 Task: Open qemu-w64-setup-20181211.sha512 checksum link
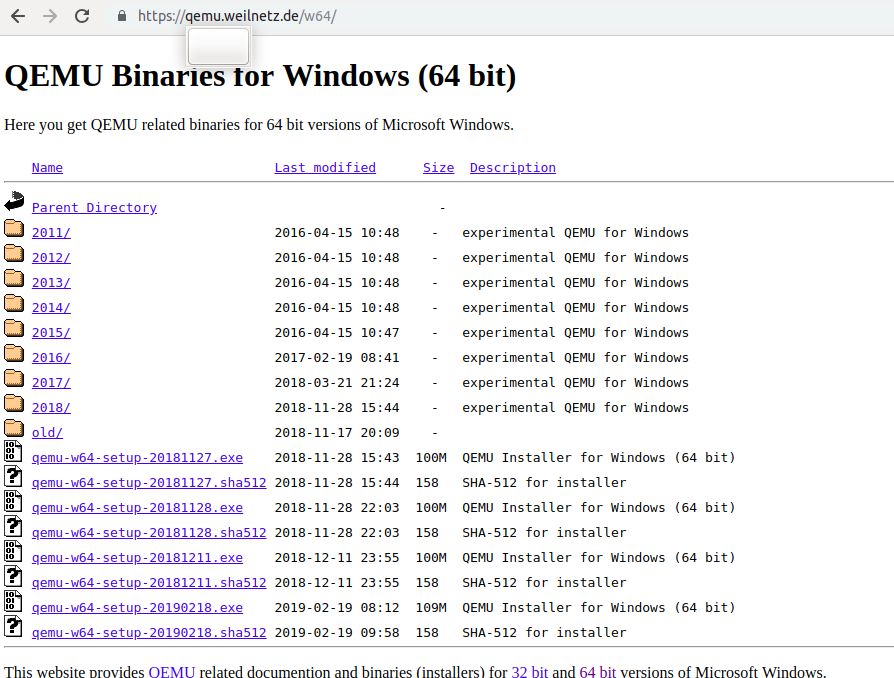point(149,583)
